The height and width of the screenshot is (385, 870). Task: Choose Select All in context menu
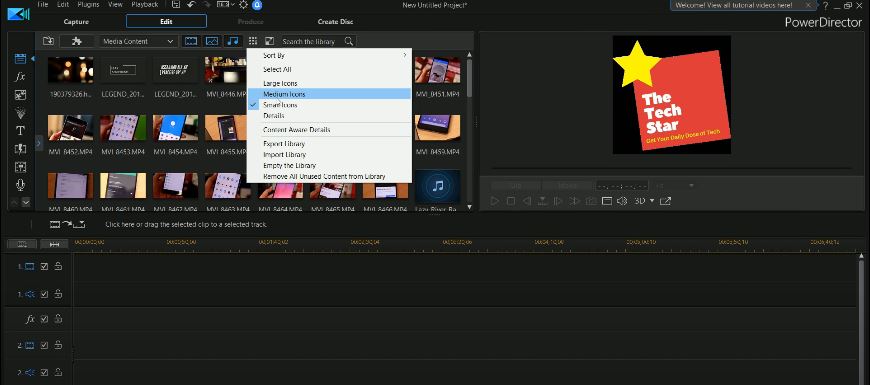tap(330, 69)
